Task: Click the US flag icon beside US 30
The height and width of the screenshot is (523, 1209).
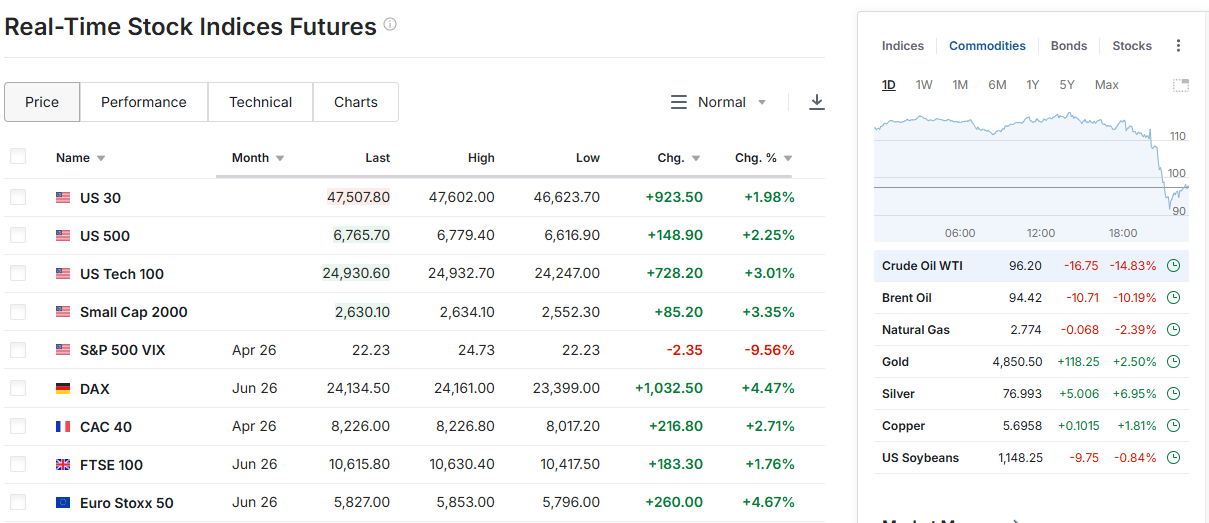Action: click(63, 198)
